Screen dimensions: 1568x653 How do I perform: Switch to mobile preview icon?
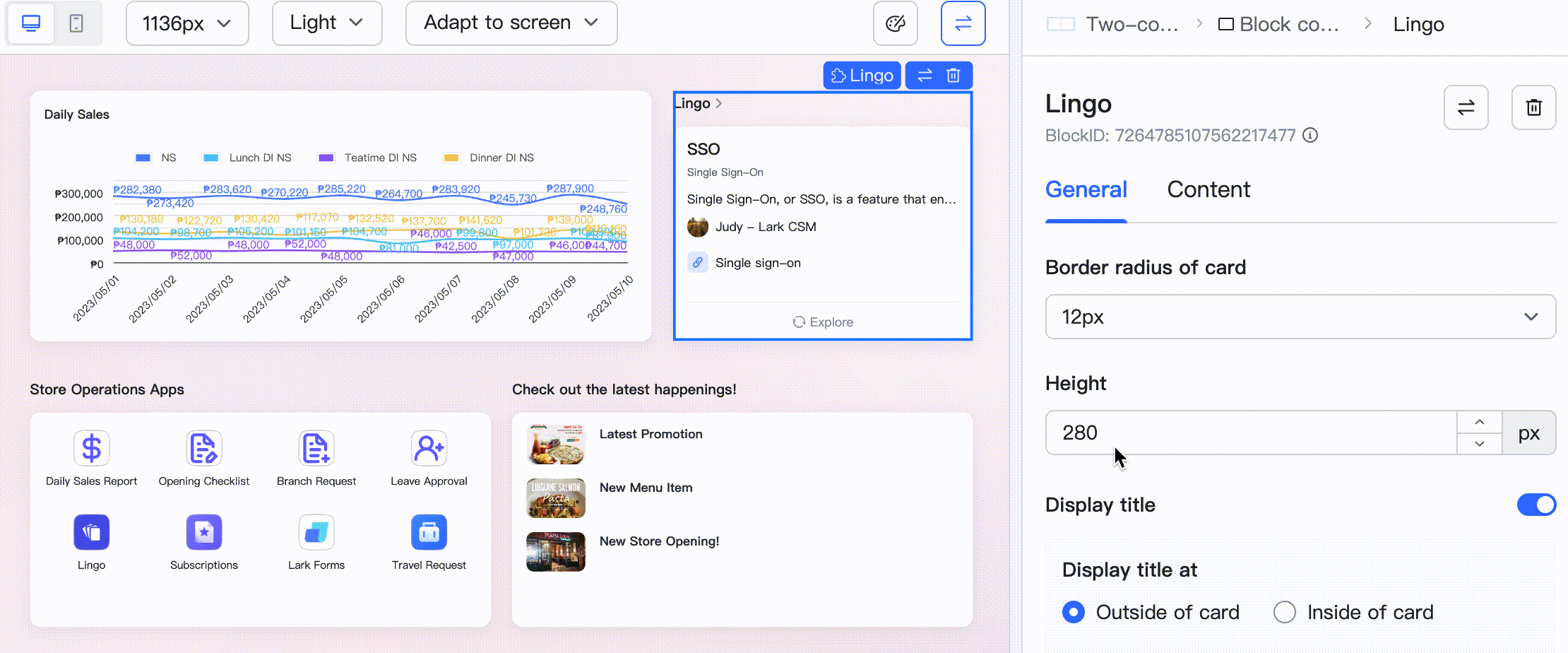point(76,23)
